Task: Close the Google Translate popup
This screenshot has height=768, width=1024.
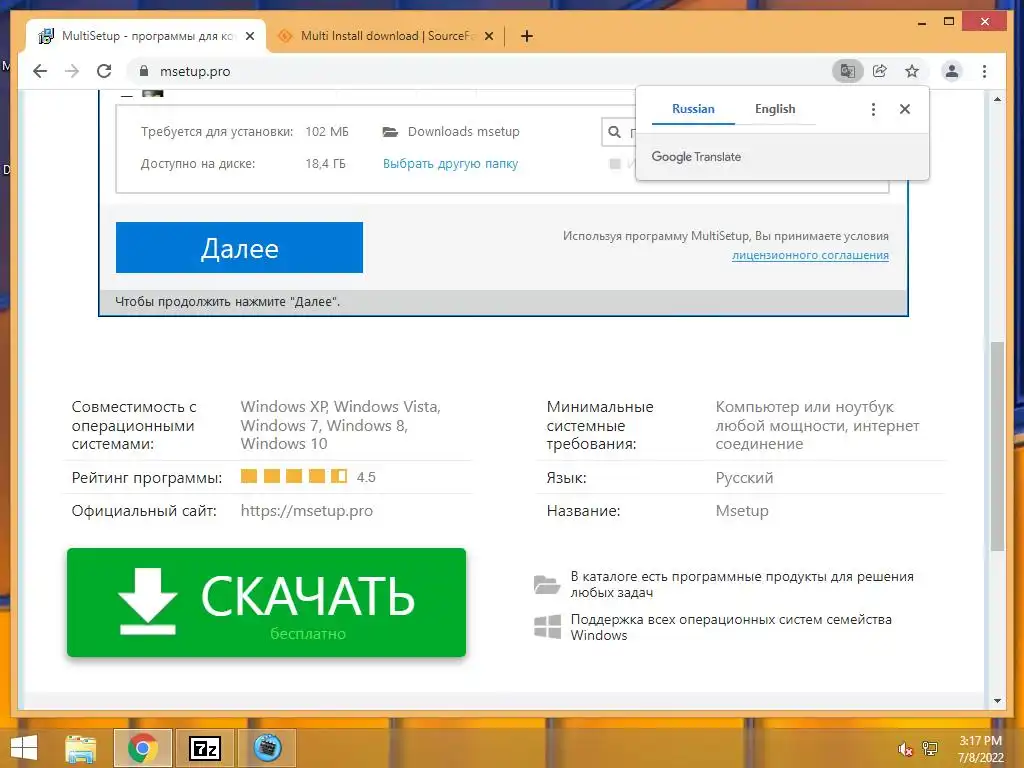Action: pyautogui.click(x=904, y=109)
